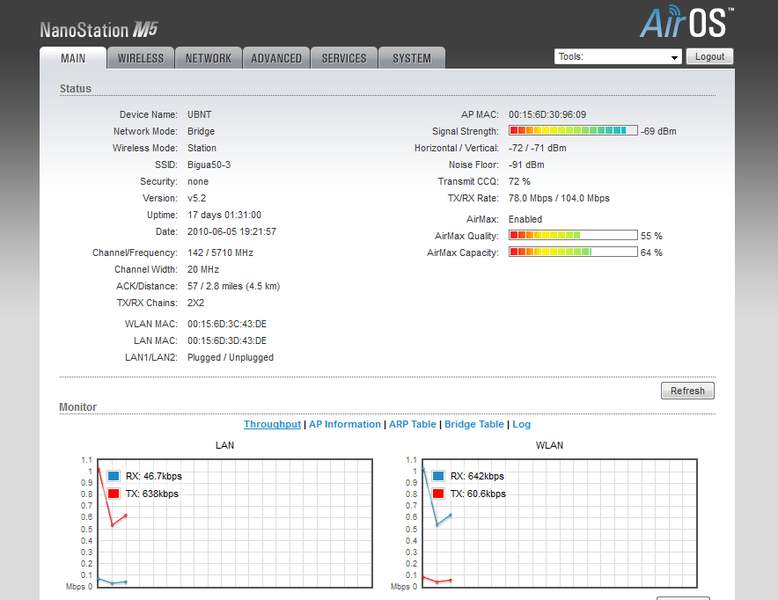Switch to the WIRELESS tab
This screenshot has width=778, height=600.
coord(140,58)
